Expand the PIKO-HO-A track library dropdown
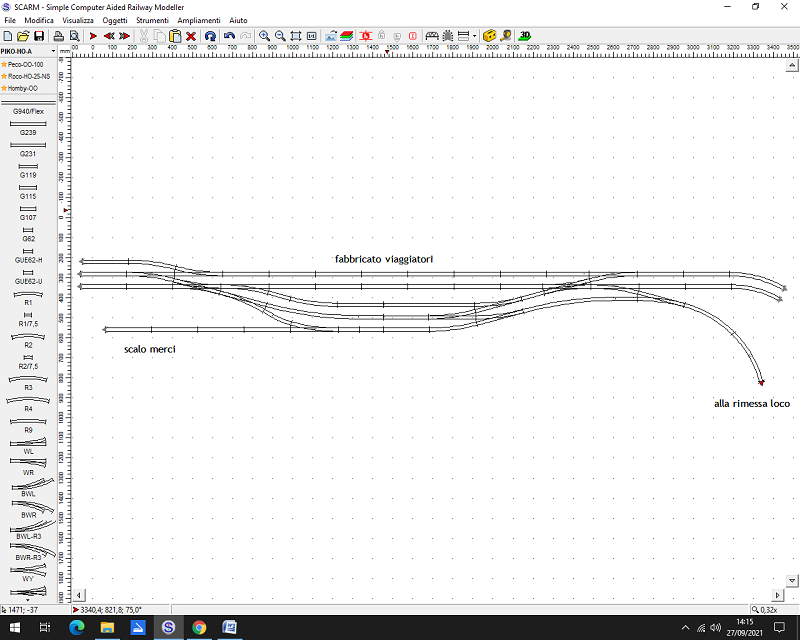Screen dimensions: 800x640 coord(52,51)
